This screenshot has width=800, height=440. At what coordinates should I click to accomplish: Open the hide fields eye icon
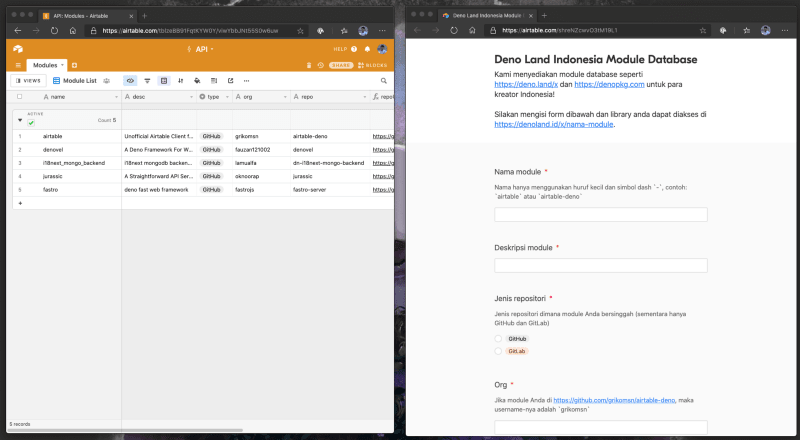pyautogui.click(x=130, y=81)
